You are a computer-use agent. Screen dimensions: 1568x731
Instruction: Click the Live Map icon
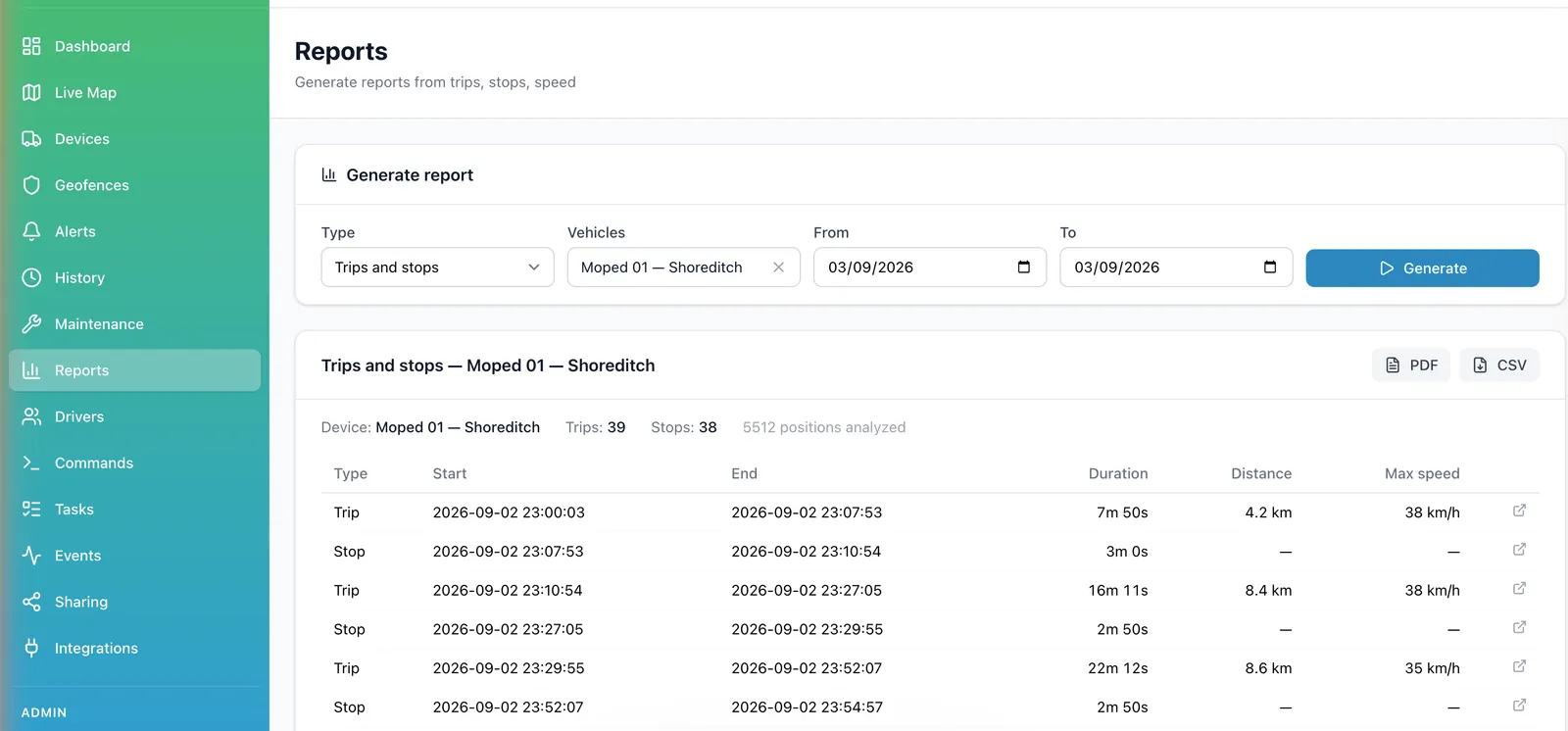point(31,92)
